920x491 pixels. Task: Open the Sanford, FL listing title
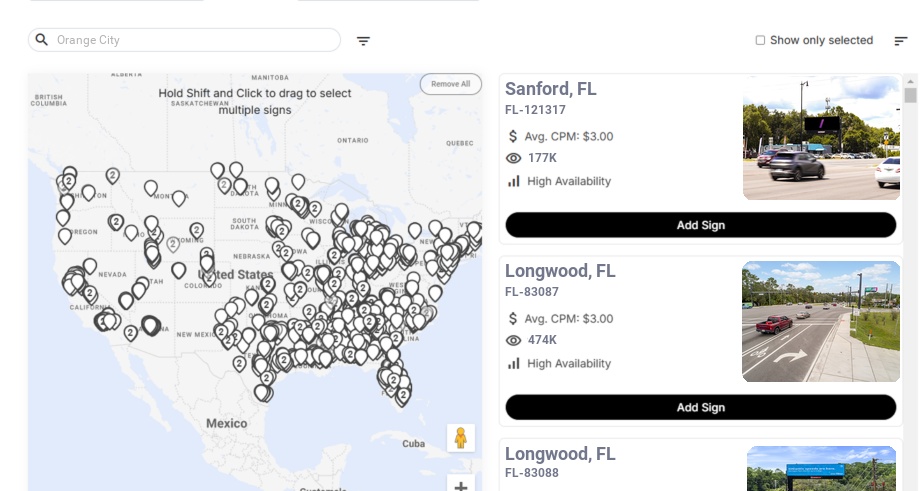[x=551, y=89]
